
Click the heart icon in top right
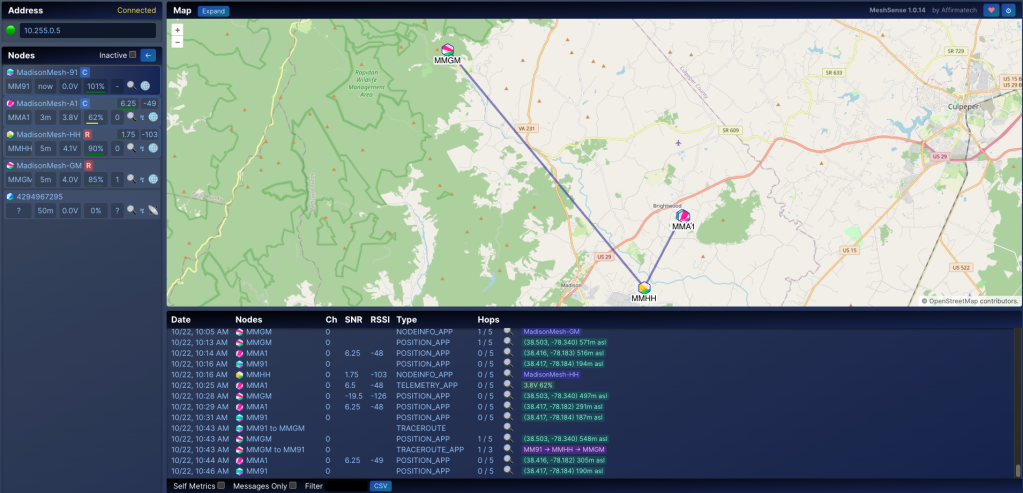coord(991,10)
